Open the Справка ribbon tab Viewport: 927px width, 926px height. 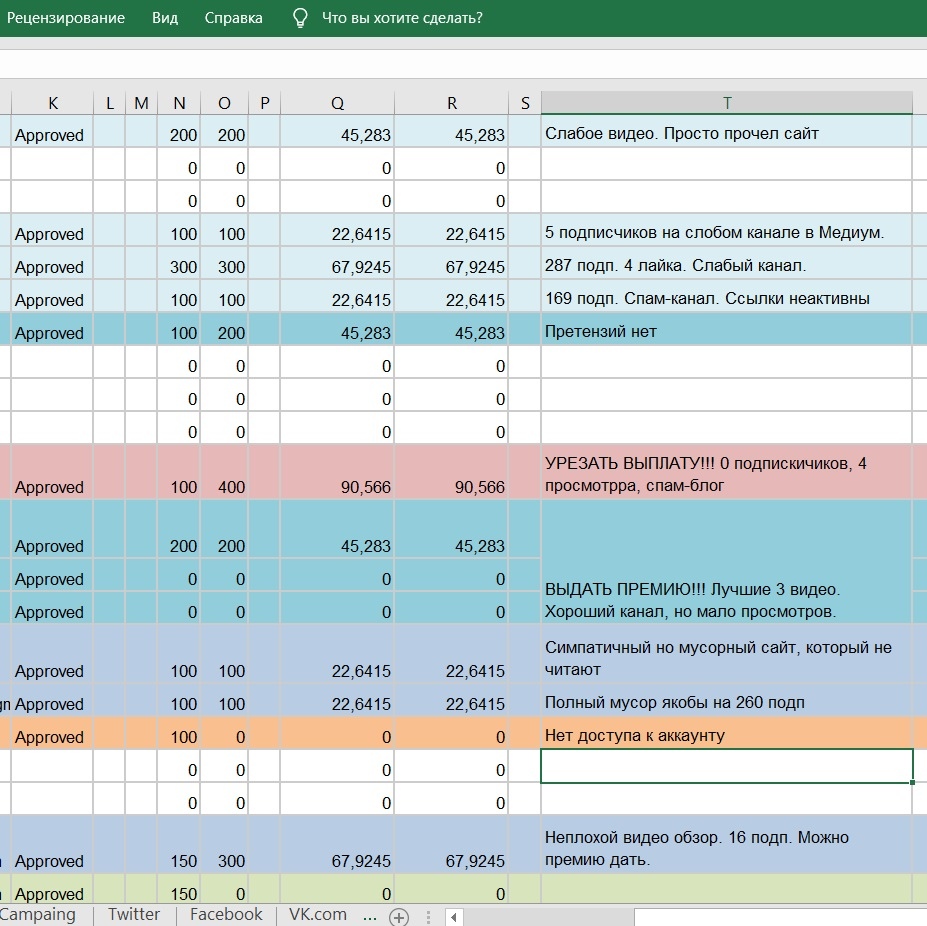coord(234,18)
